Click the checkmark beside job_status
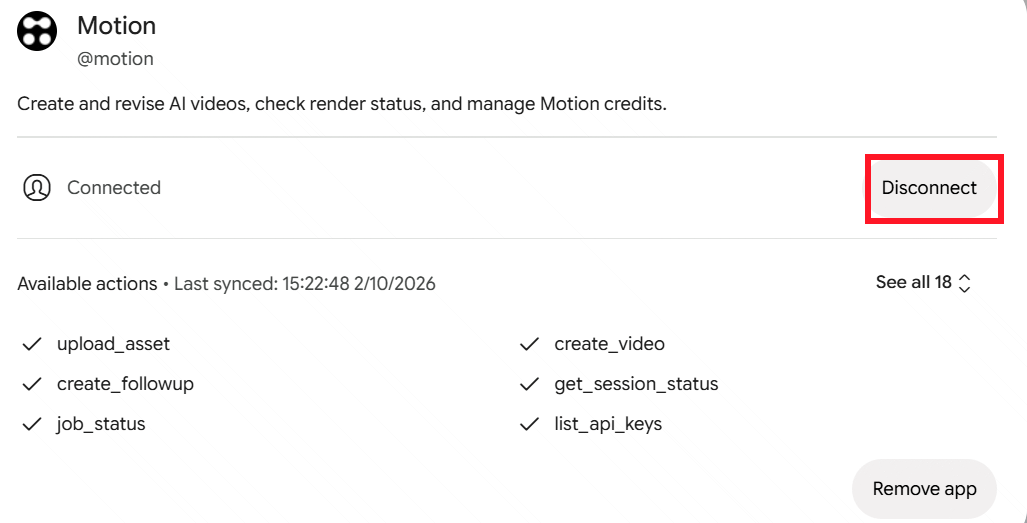Viewport: 1027px width, 523px height. [32, 425]
